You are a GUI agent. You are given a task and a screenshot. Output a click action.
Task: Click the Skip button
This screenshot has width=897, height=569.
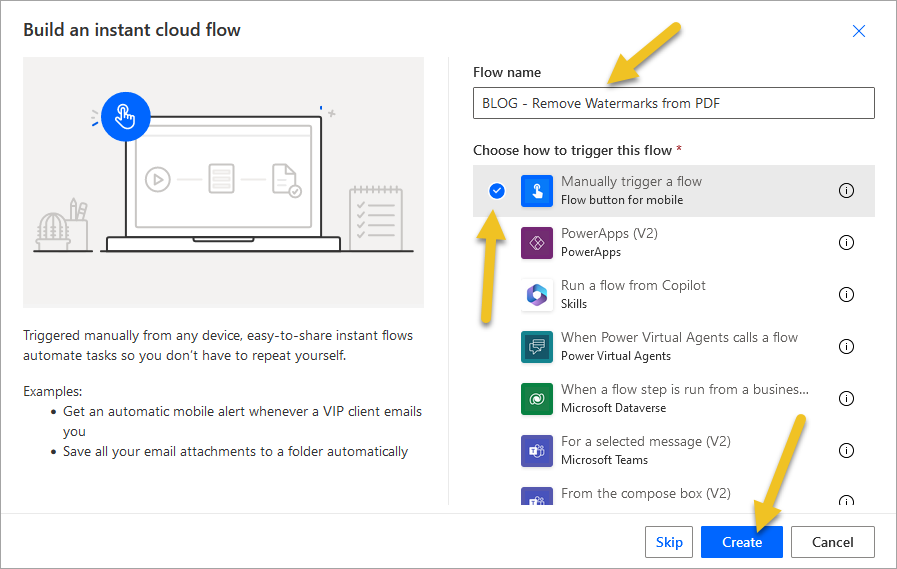tap(669, 542)
